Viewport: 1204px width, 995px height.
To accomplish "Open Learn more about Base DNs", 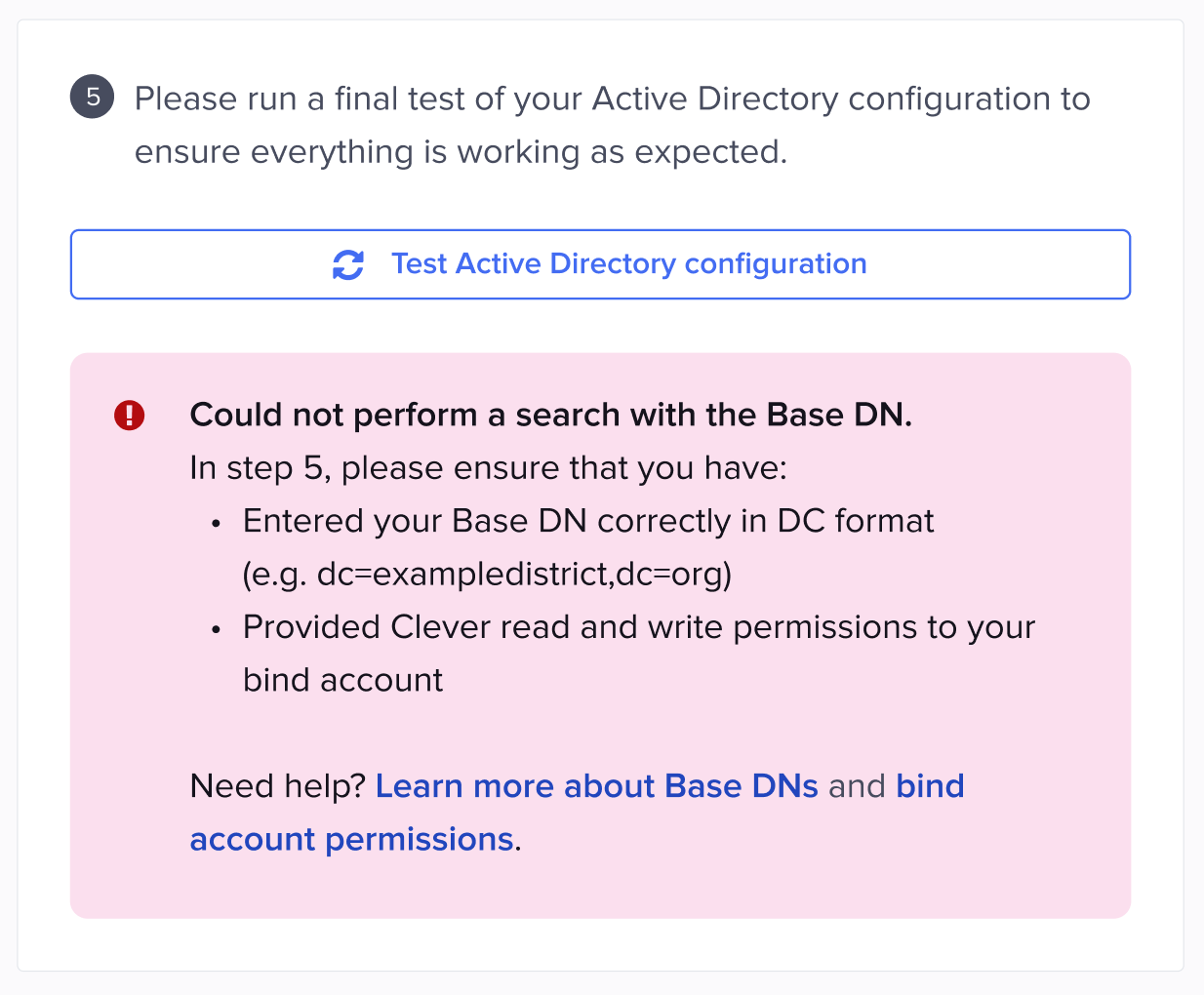I will pyautogui.click(x=596, y=785).
